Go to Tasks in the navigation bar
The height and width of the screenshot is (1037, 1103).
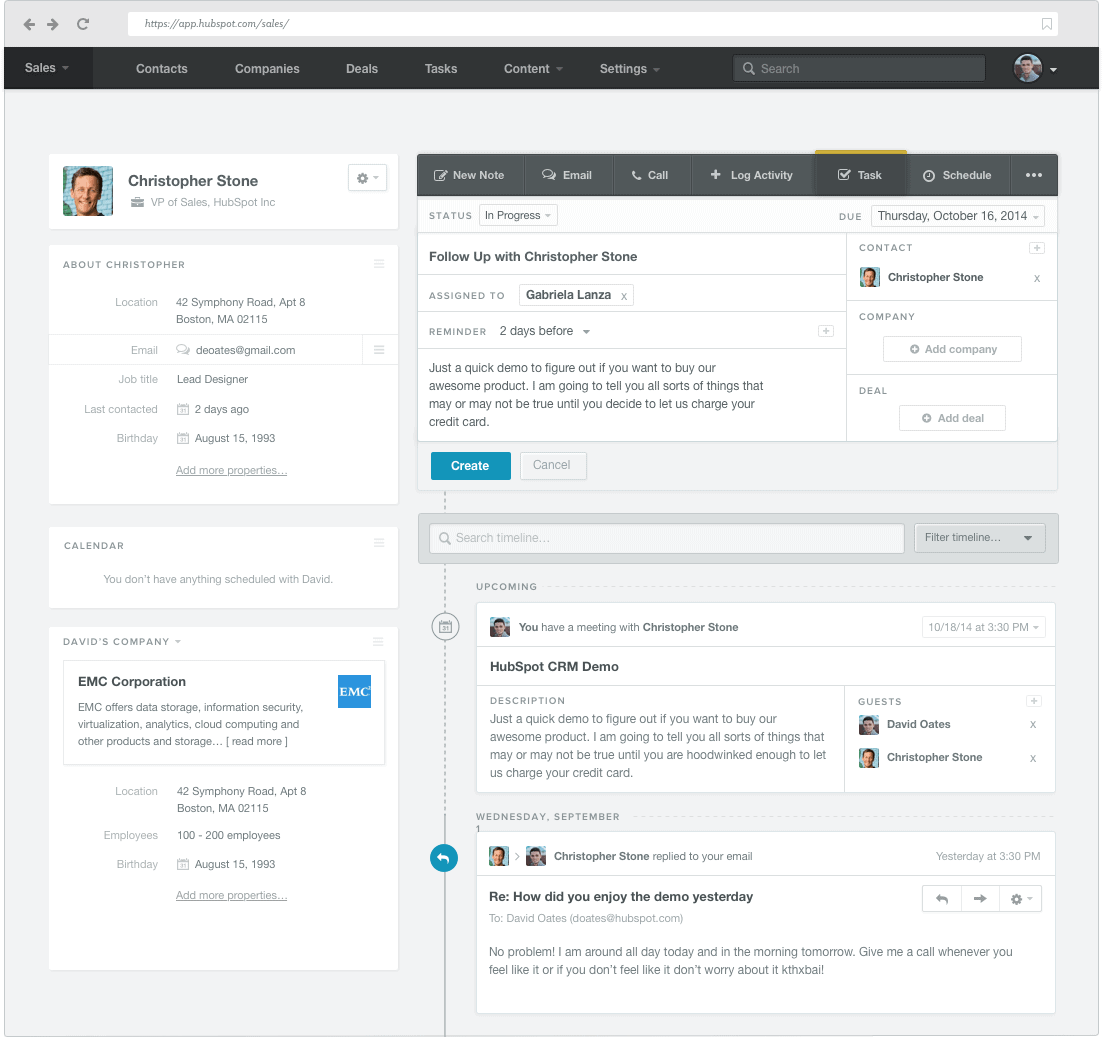click(x=441, y=69)
